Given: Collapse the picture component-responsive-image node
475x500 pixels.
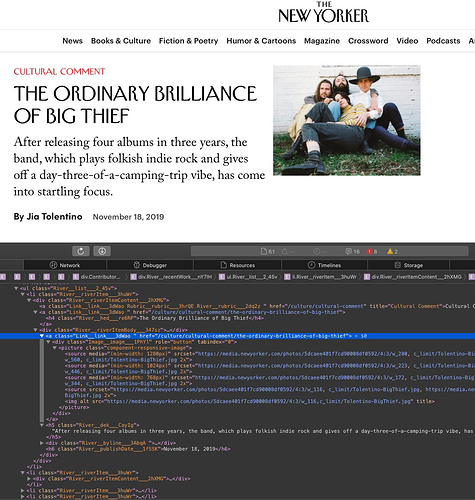Looking at the screenshot, I should [54, 348].
